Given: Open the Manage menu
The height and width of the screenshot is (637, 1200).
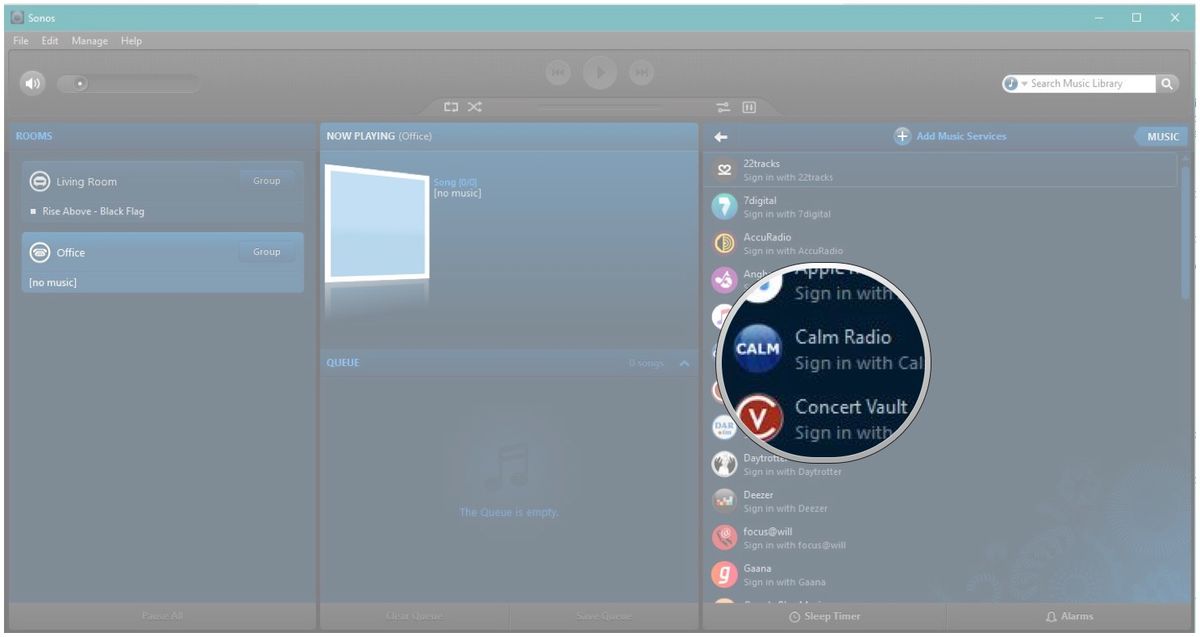Looking at the screenshot, I should 89,41.
